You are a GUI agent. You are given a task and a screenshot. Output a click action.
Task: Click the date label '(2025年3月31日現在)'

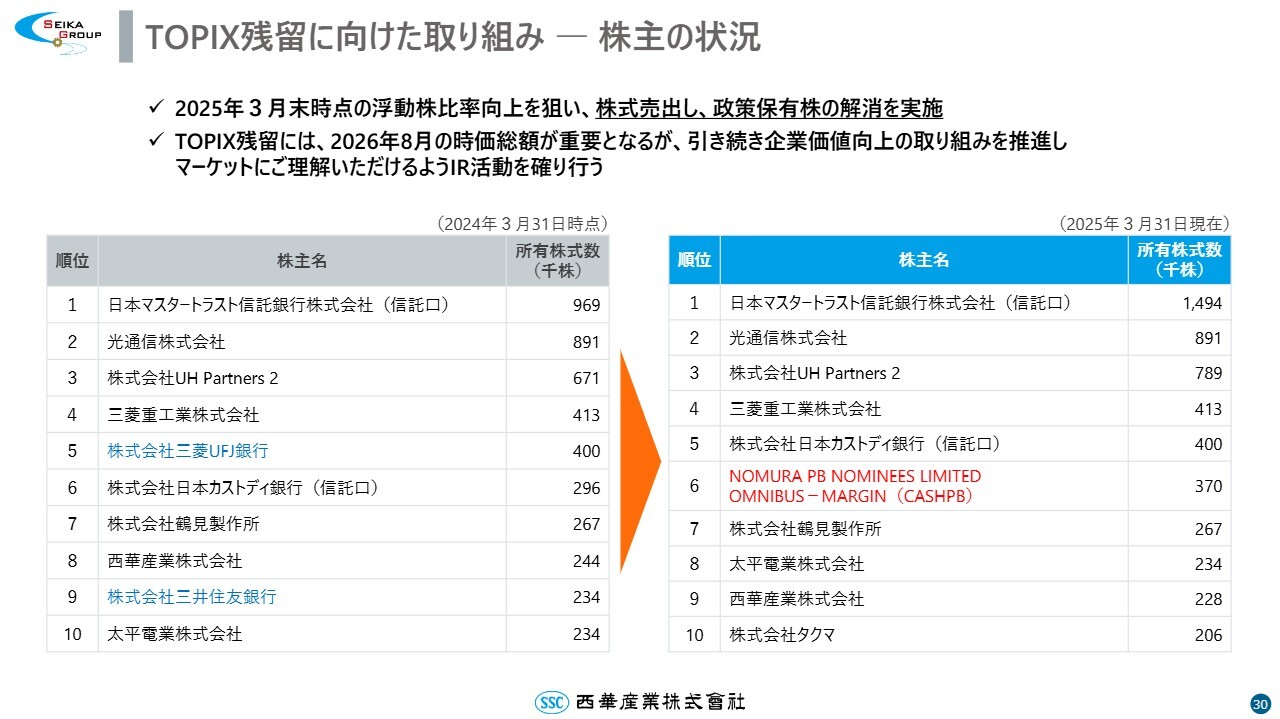(1144, 224)
